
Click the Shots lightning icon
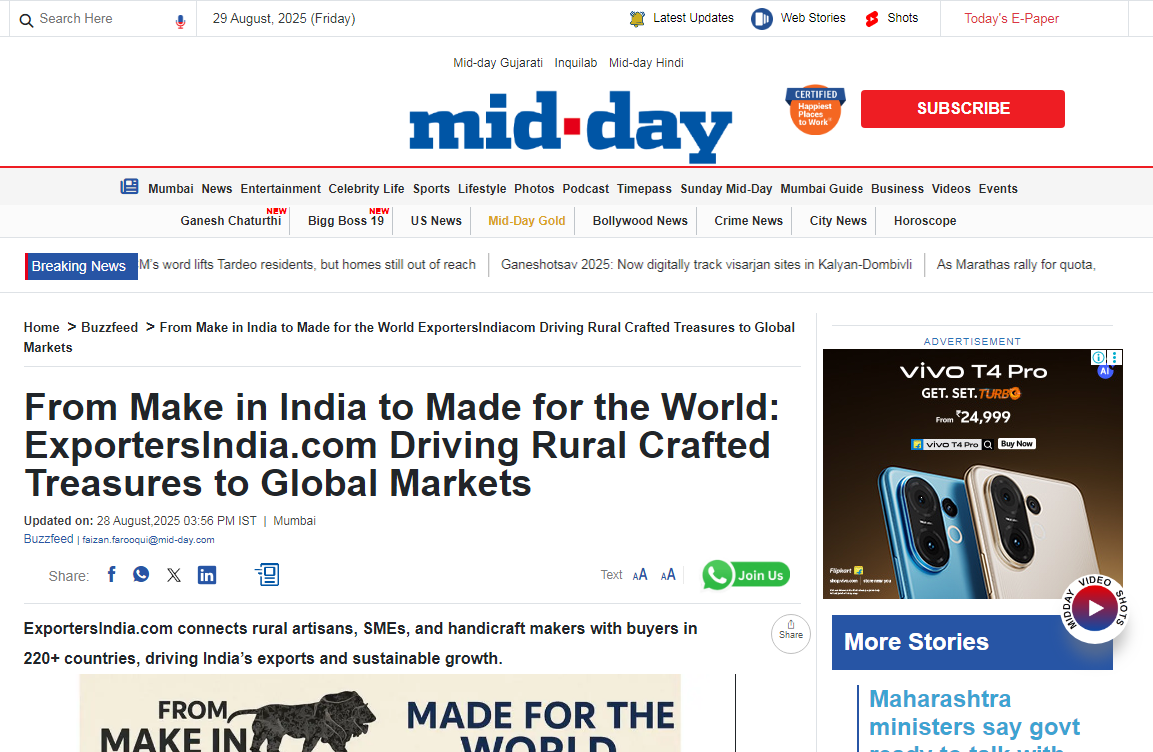(x=868, y=18)
